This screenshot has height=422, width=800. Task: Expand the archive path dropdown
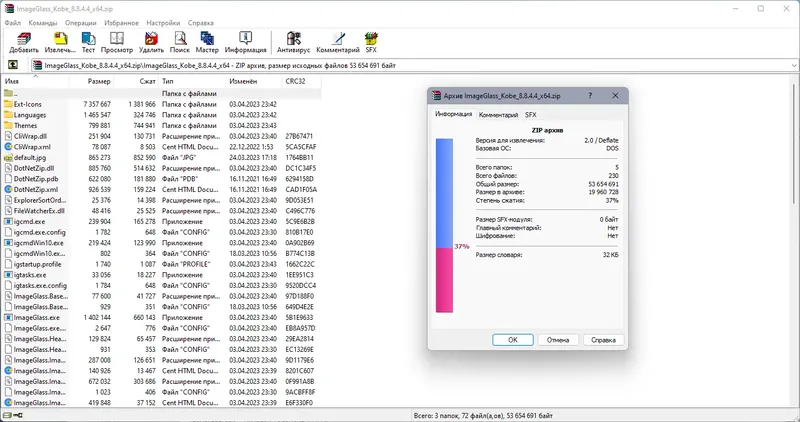point(794,65)
